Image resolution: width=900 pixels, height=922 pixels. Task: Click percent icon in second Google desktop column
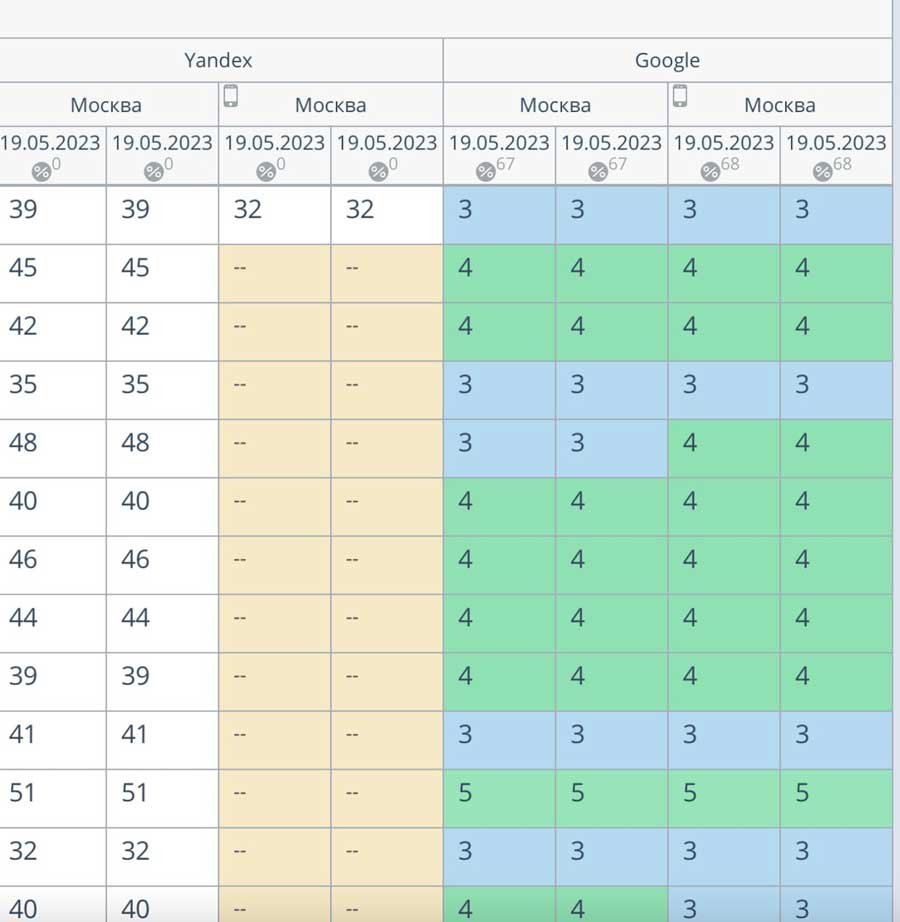tap(597, 171)
